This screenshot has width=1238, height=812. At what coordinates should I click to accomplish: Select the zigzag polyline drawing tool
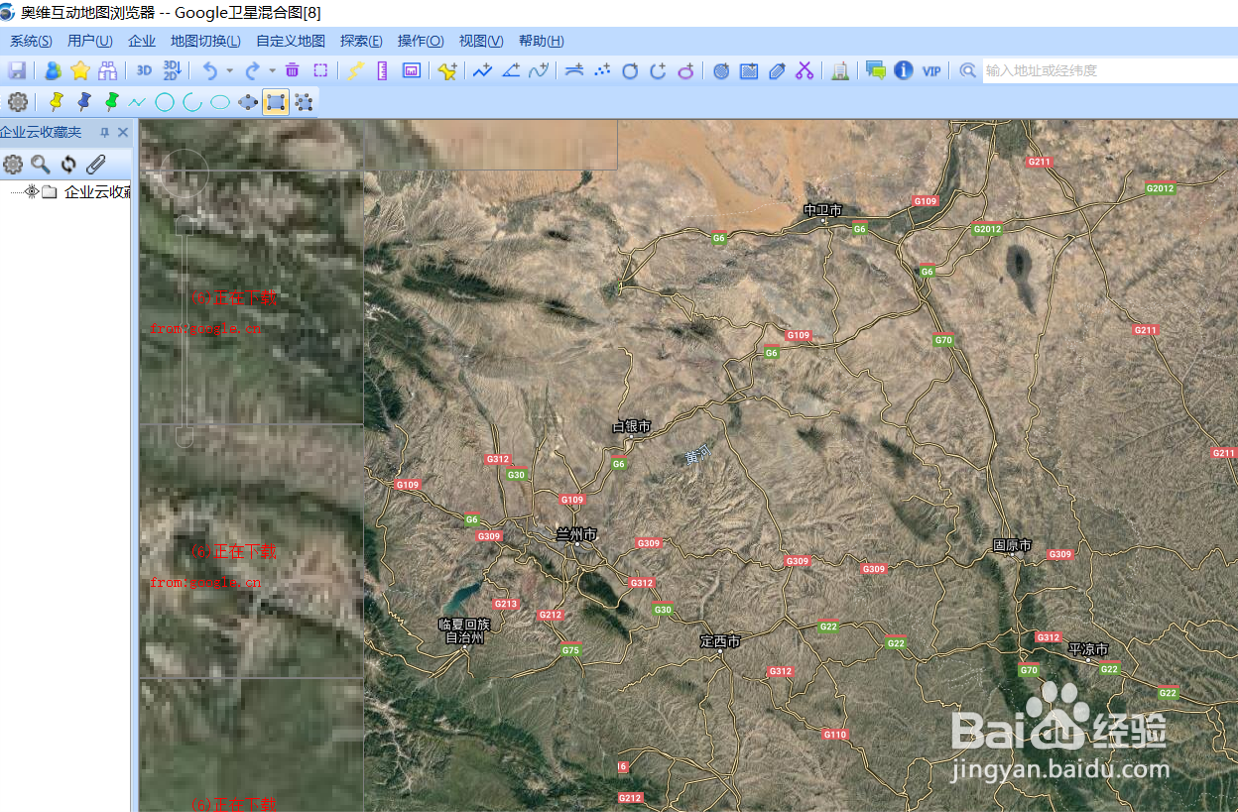click(x=137, y=102)
